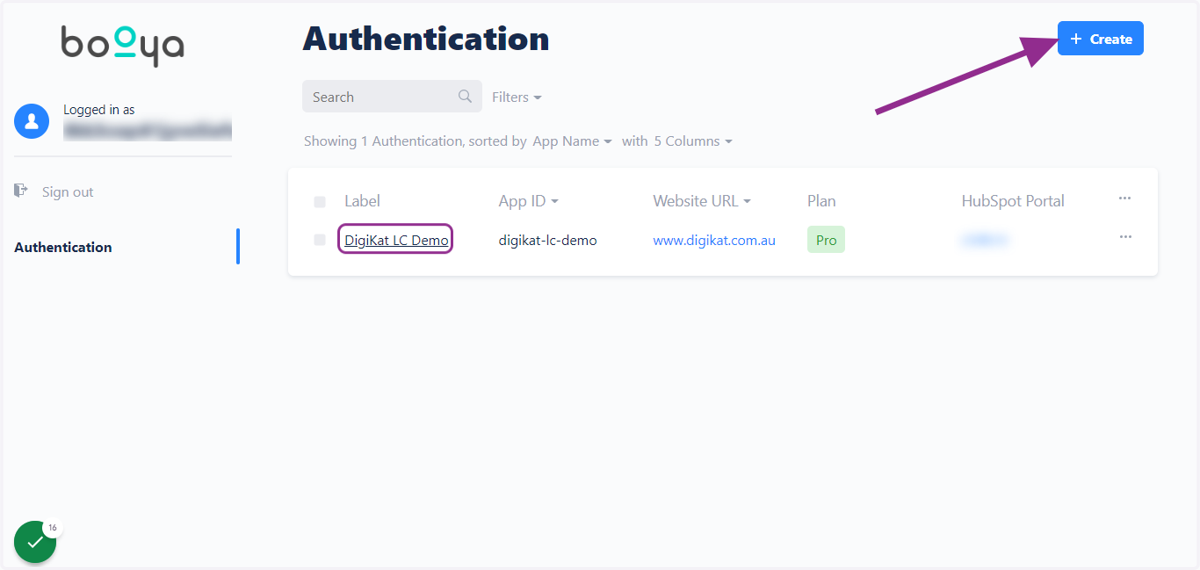Click the search magnifier icon
The width and height of the screenshot is (1200, 570).
tap(465, 97)
